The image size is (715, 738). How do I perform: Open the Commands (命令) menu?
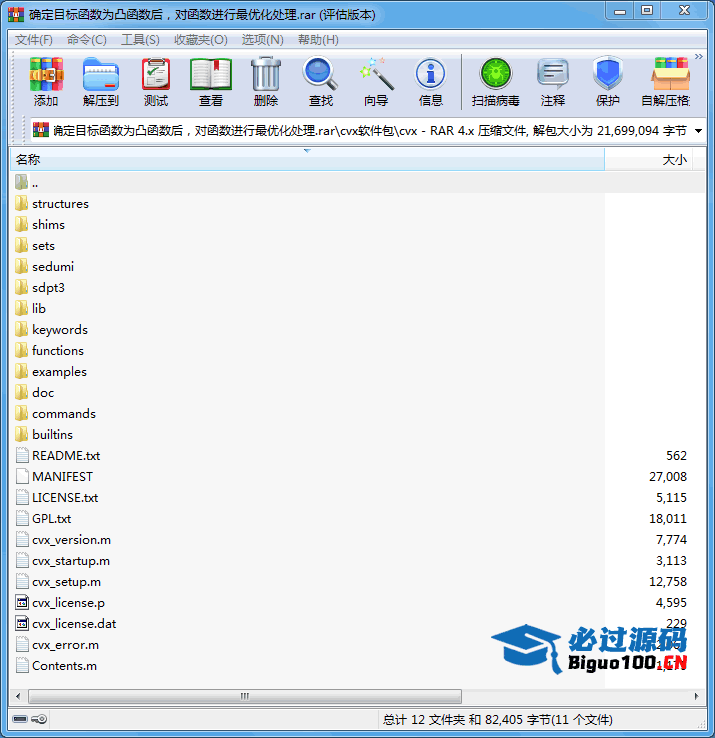(87, 40)
